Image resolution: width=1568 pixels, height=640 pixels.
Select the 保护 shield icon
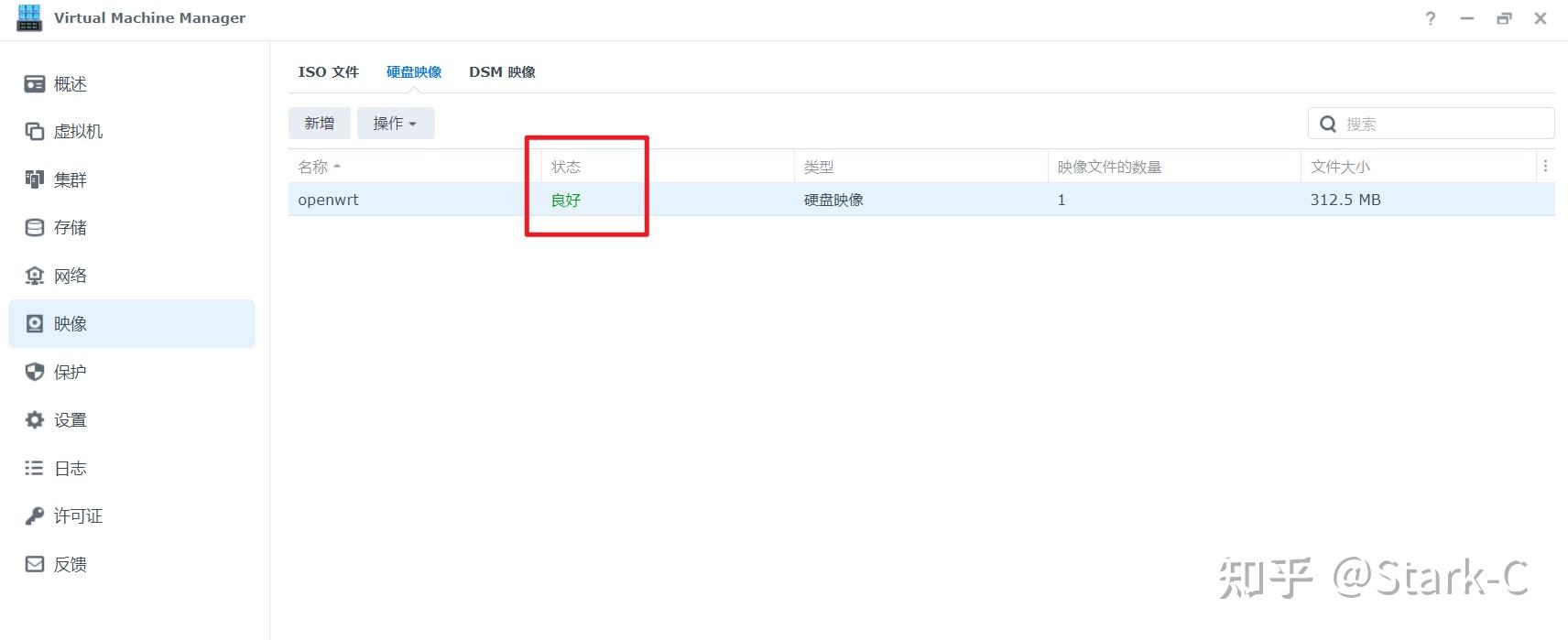tap(35, 372)
